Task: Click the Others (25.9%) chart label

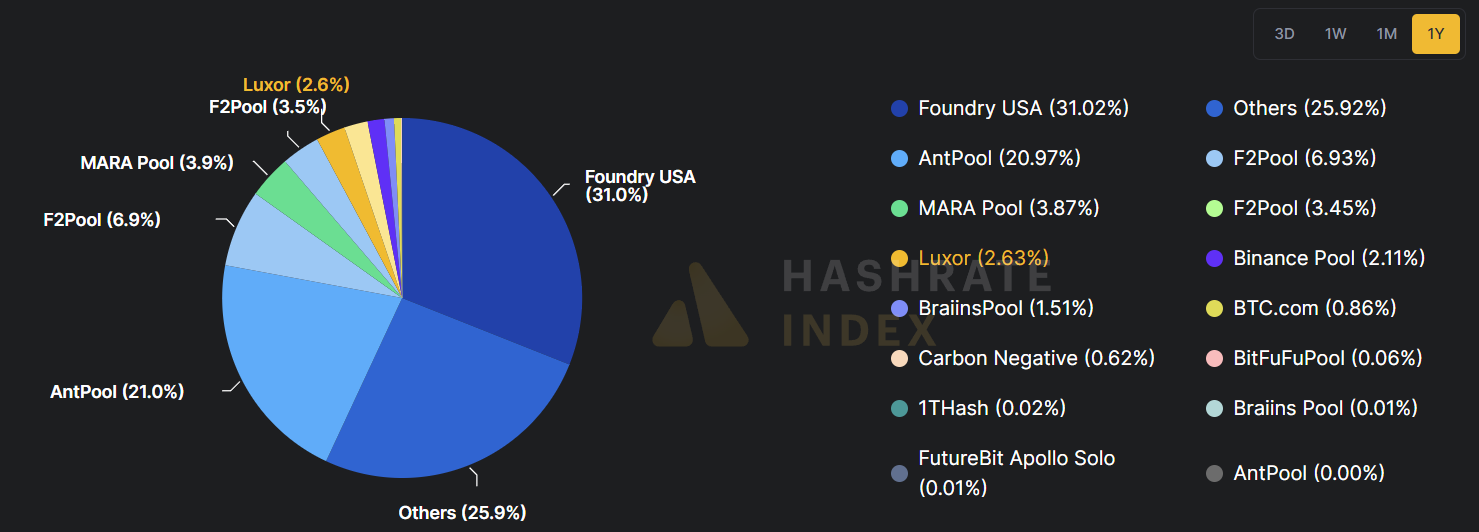Action: tap(462, 513)
